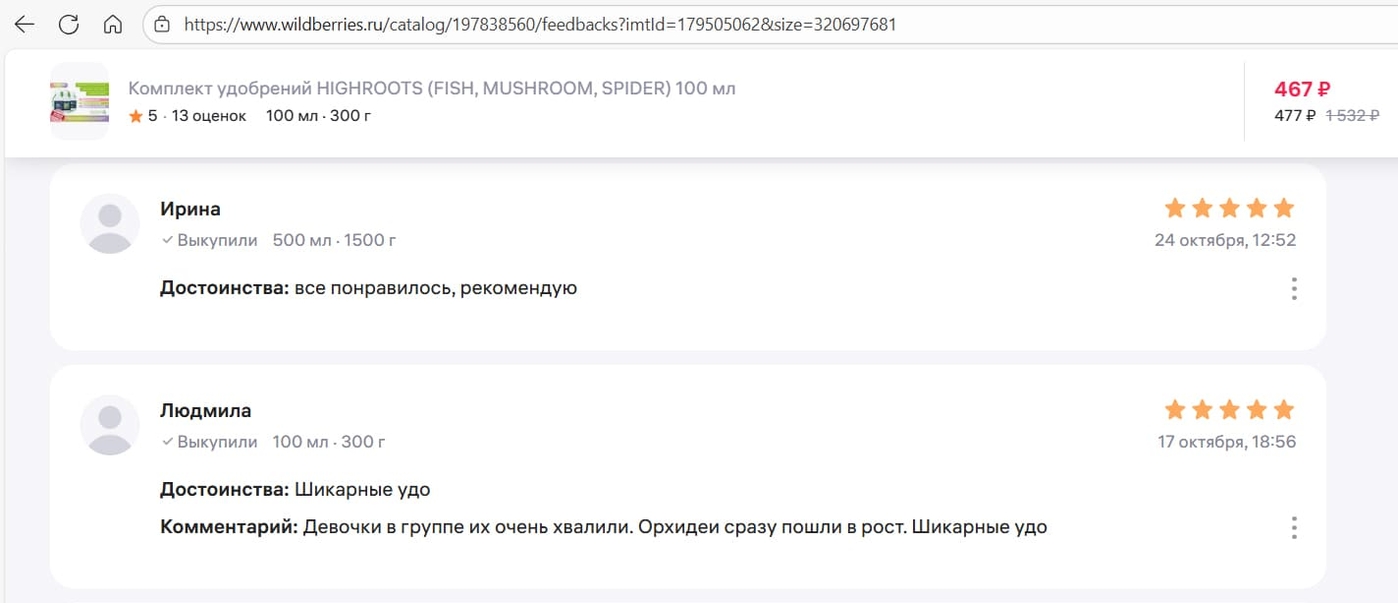Open the HIGHROOTS product thumbnail image
The width and height of the screenshot is (1398, 603).
[79, 101]
